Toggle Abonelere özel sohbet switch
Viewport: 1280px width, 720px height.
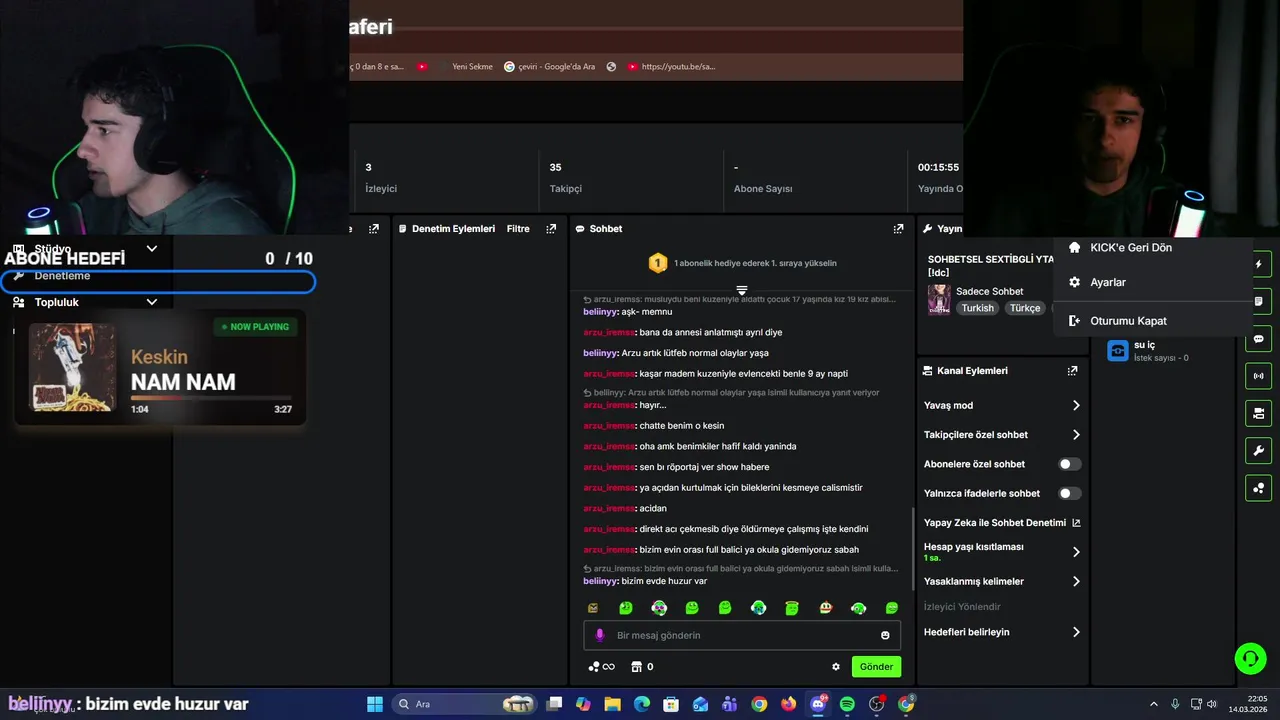pyautogui.click(x=1069, y=464)
